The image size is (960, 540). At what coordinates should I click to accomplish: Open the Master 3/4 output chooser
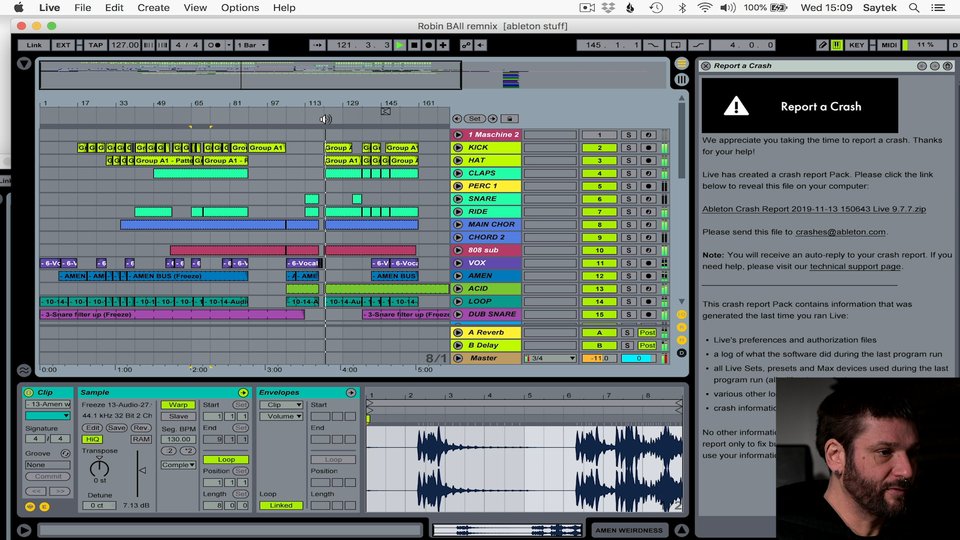[550, 358]
